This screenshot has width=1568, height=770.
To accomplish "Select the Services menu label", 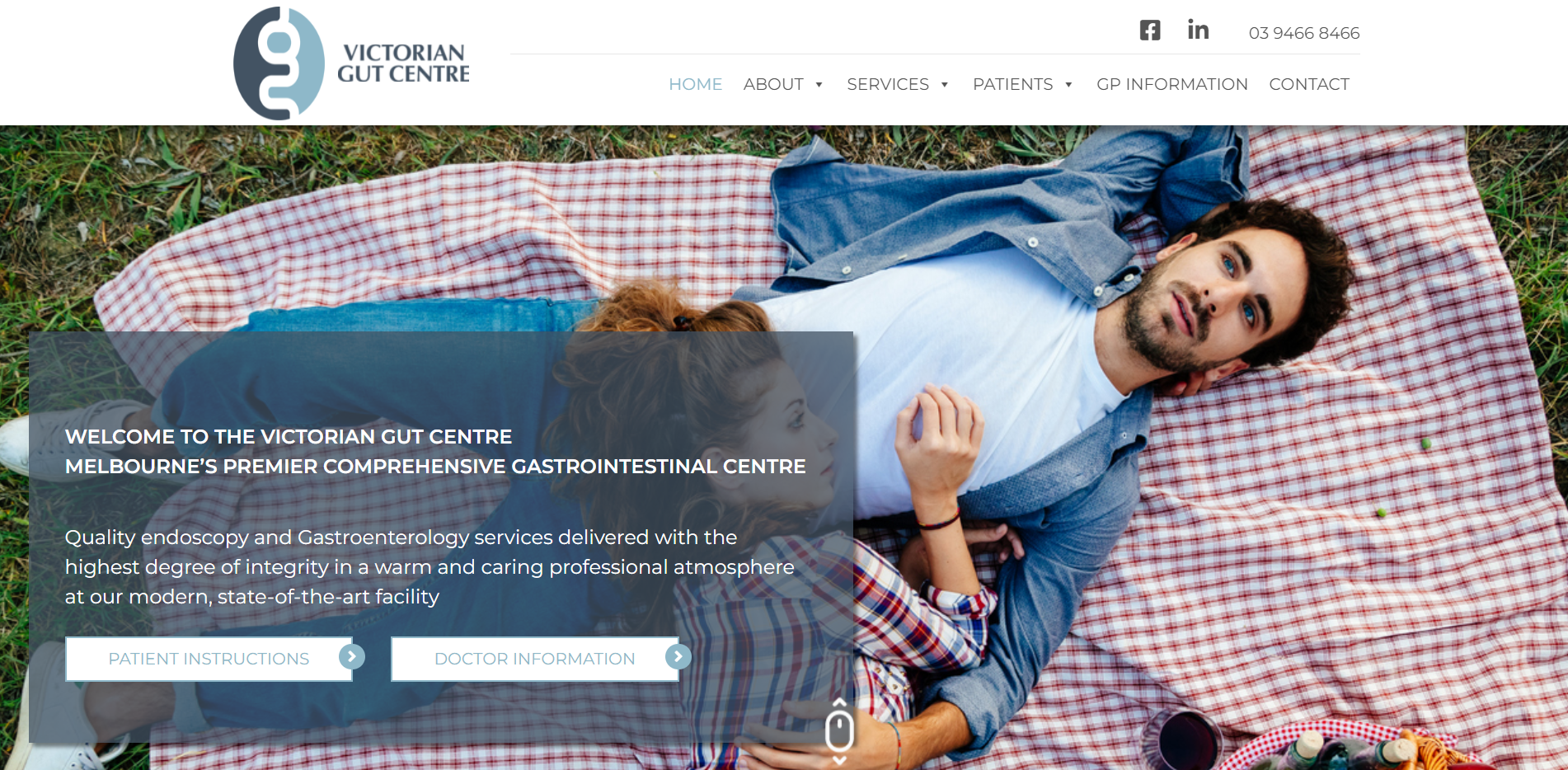I will pos(888,84).
